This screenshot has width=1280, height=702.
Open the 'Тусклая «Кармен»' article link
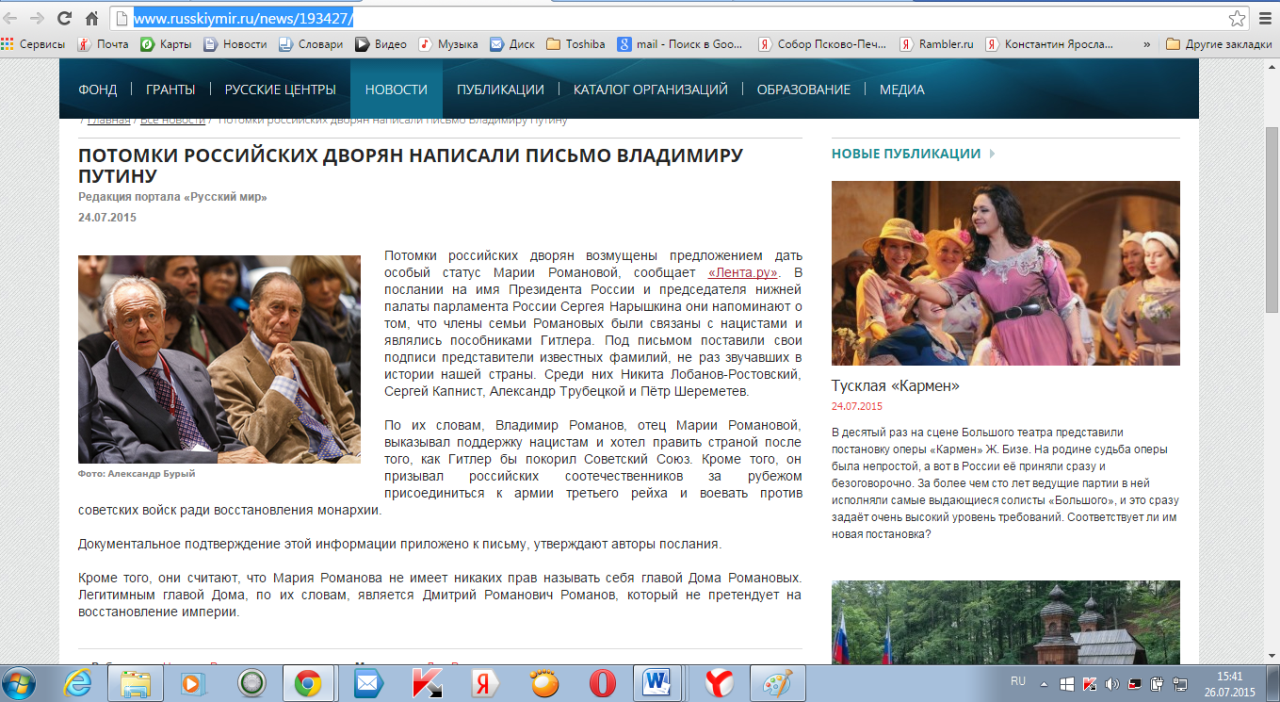(895, 385)
